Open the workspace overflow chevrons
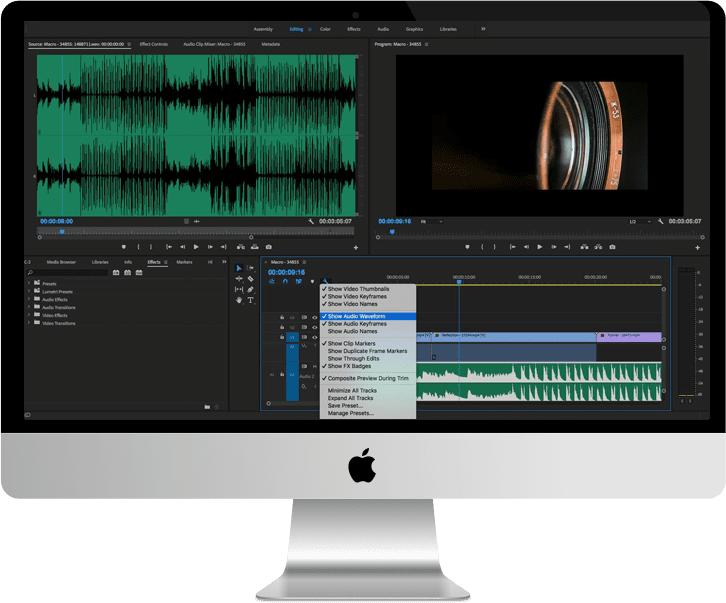The width and height of the screenshot is (726, 603). (483, 29)
